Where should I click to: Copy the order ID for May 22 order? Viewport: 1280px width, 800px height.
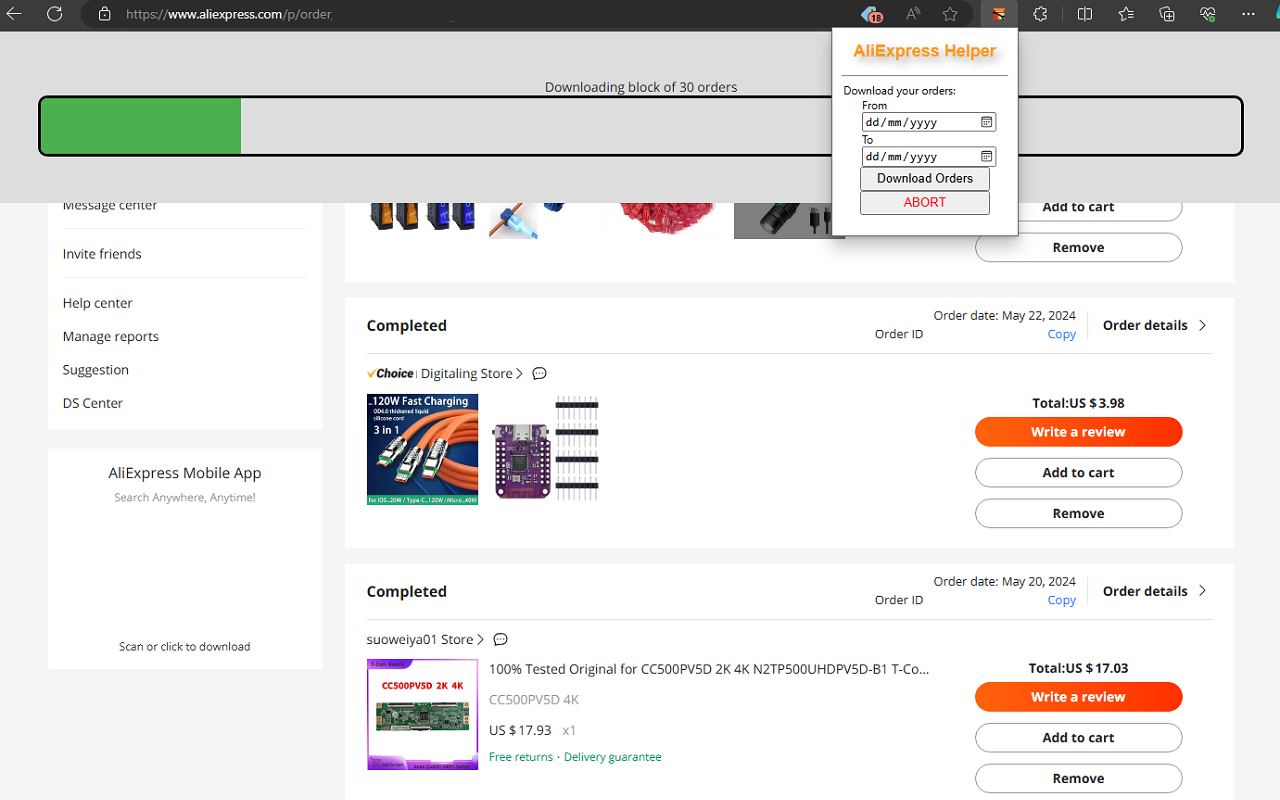tap(1061, 335)
